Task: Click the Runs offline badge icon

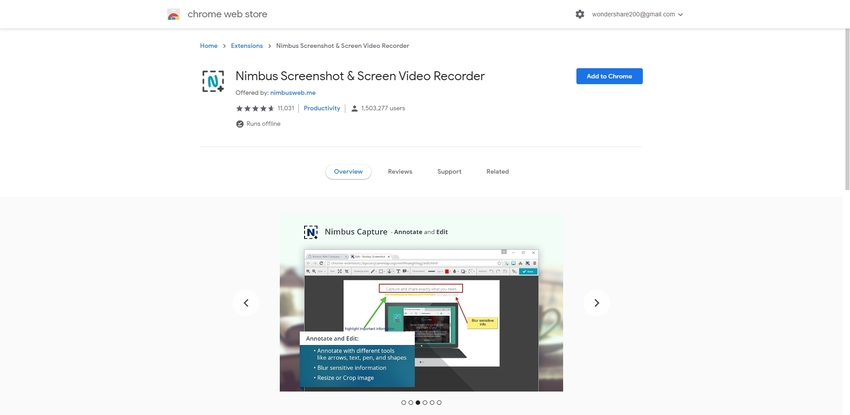Action: (x=240, y=124)
